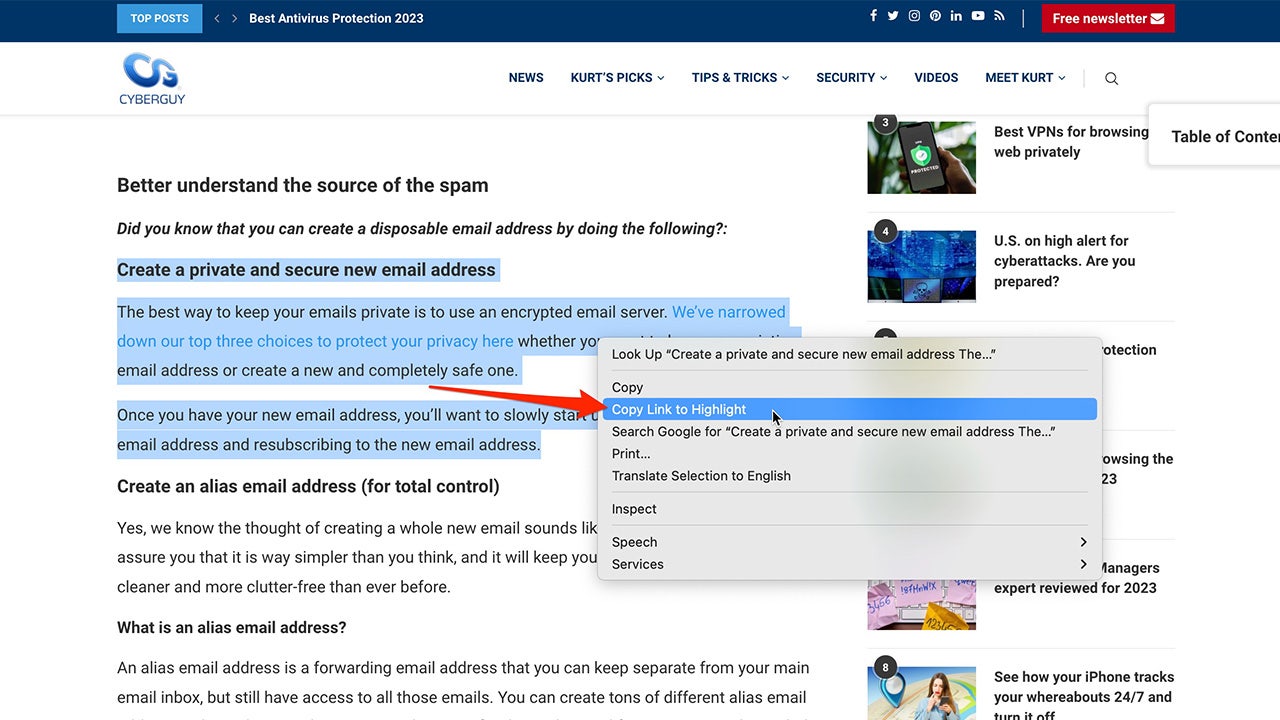
Task: Choose Copy in context menu
Action: click(x=850, y=387)
